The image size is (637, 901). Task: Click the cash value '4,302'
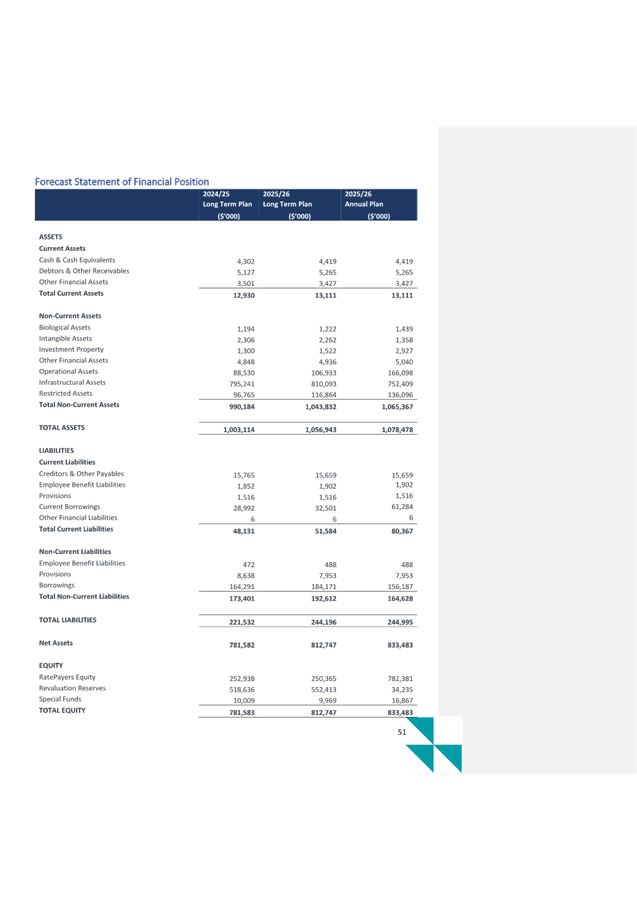[x=246, y=261]
